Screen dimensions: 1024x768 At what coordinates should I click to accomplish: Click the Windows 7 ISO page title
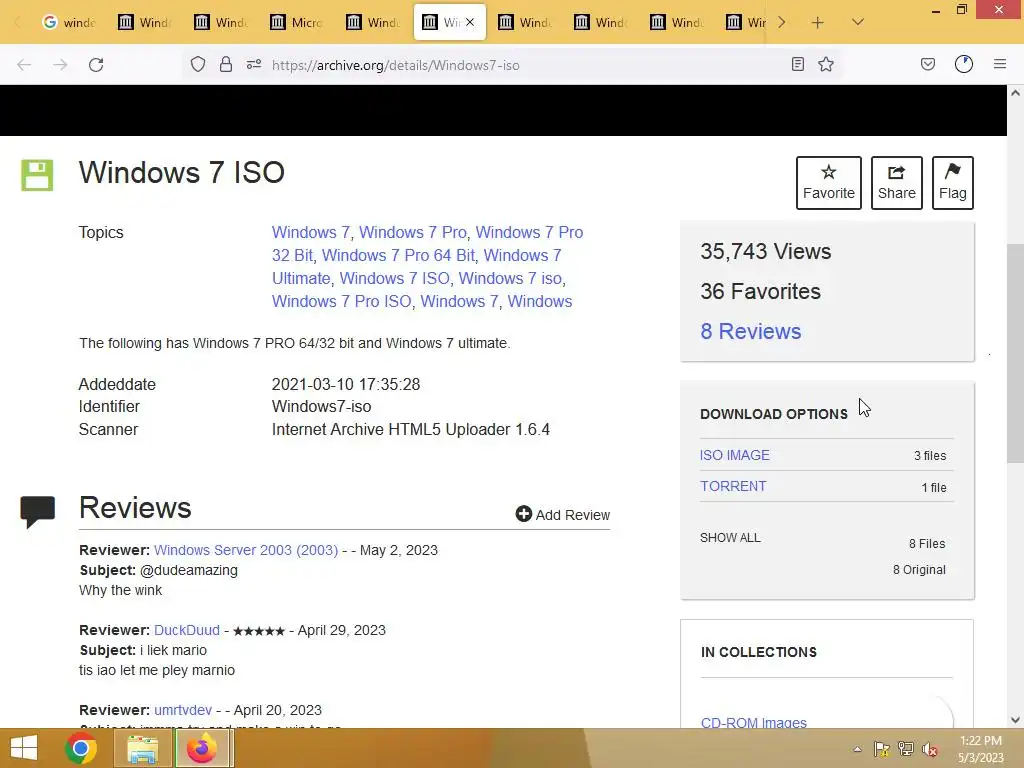(x=182, y=173)
